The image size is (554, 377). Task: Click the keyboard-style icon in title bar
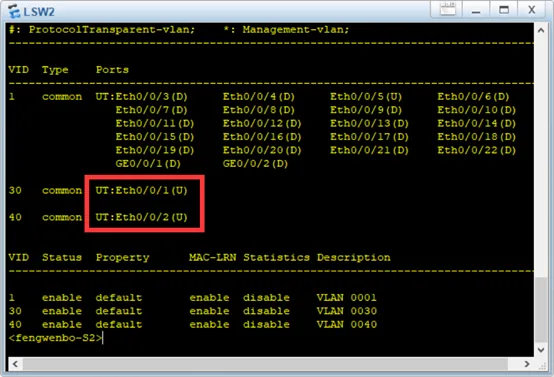(448, 9)
